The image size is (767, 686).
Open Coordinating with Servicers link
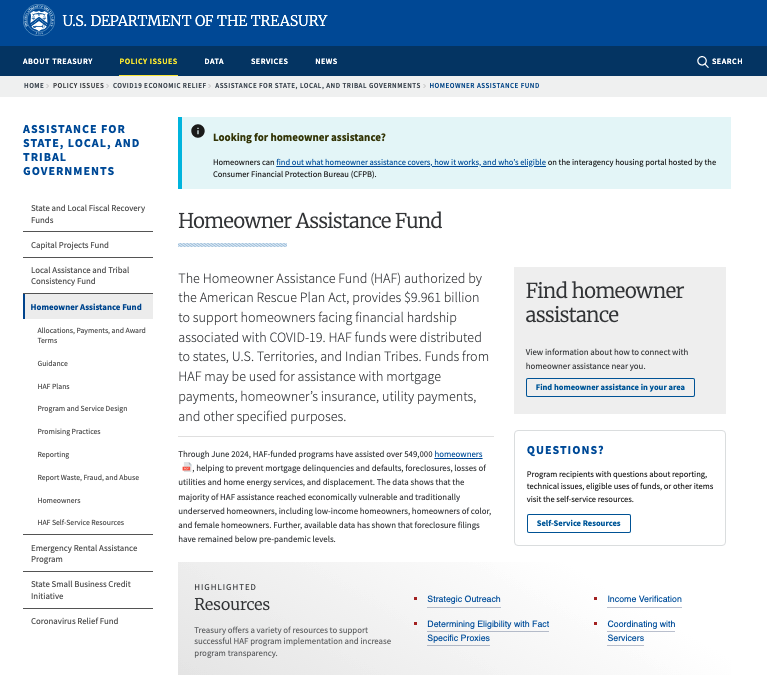click(x=641, y=631)
